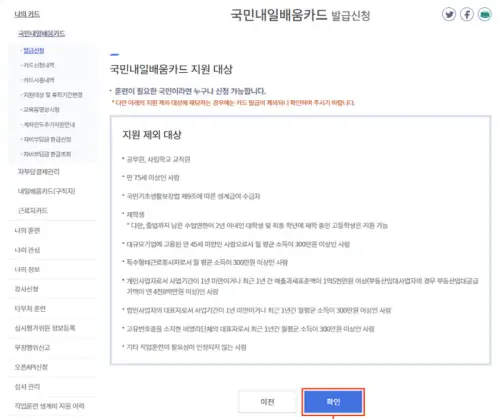Open 나의 정보 sidebar menu
Screen dimensions: 500x419
[27, 269]
